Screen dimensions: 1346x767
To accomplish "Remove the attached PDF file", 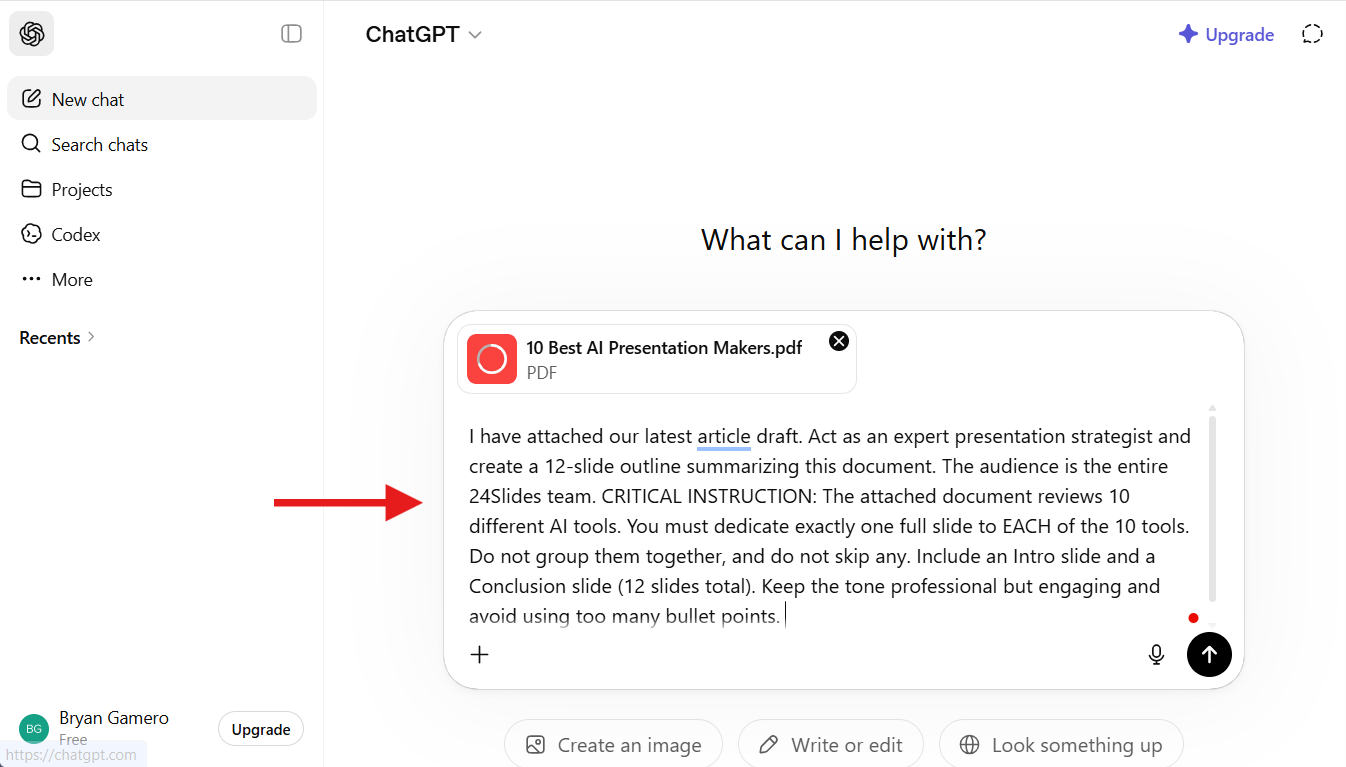I will [839, 341].
